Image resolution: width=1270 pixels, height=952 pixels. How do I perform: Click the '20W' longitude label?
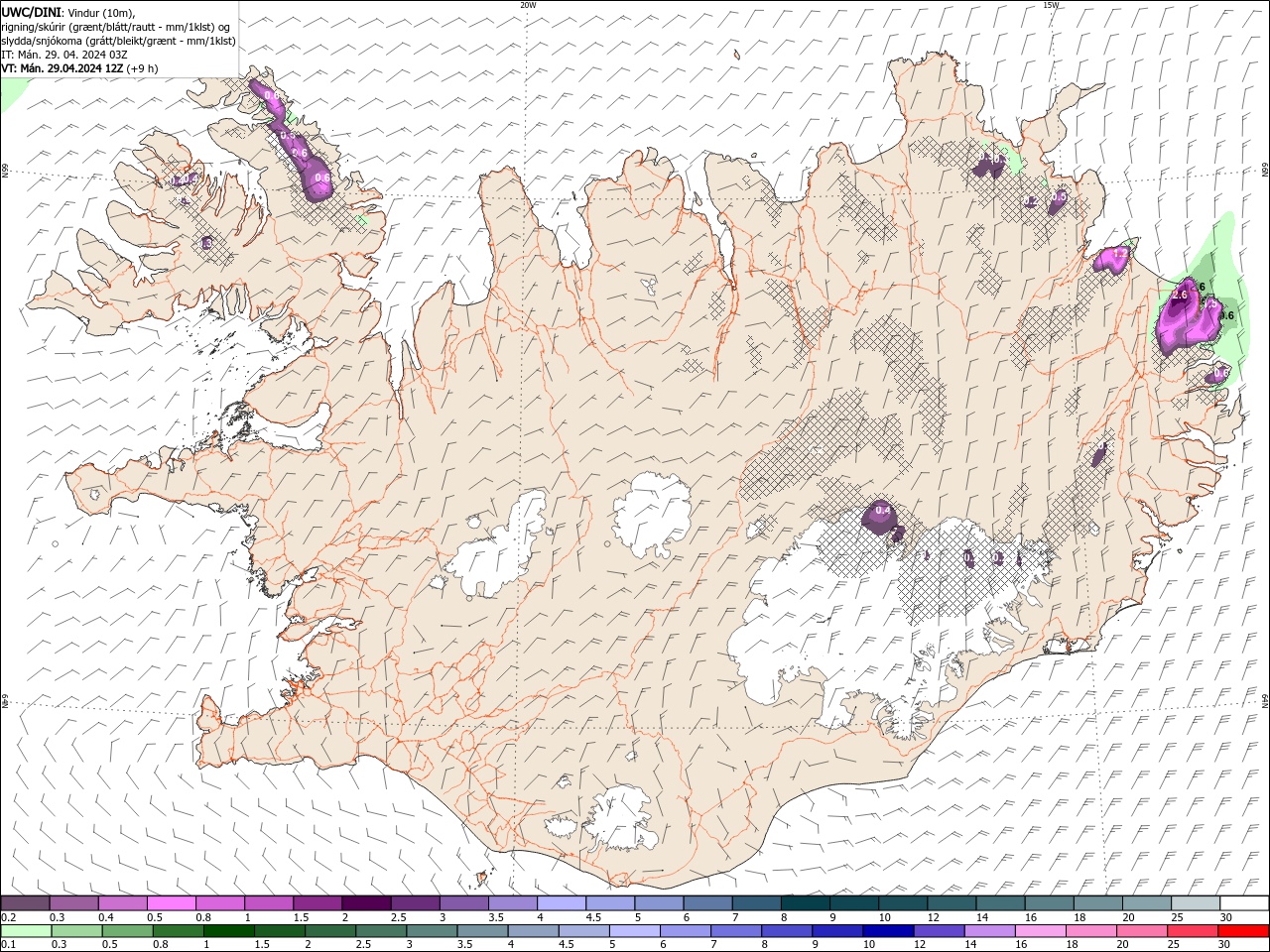tap(528, 5)
